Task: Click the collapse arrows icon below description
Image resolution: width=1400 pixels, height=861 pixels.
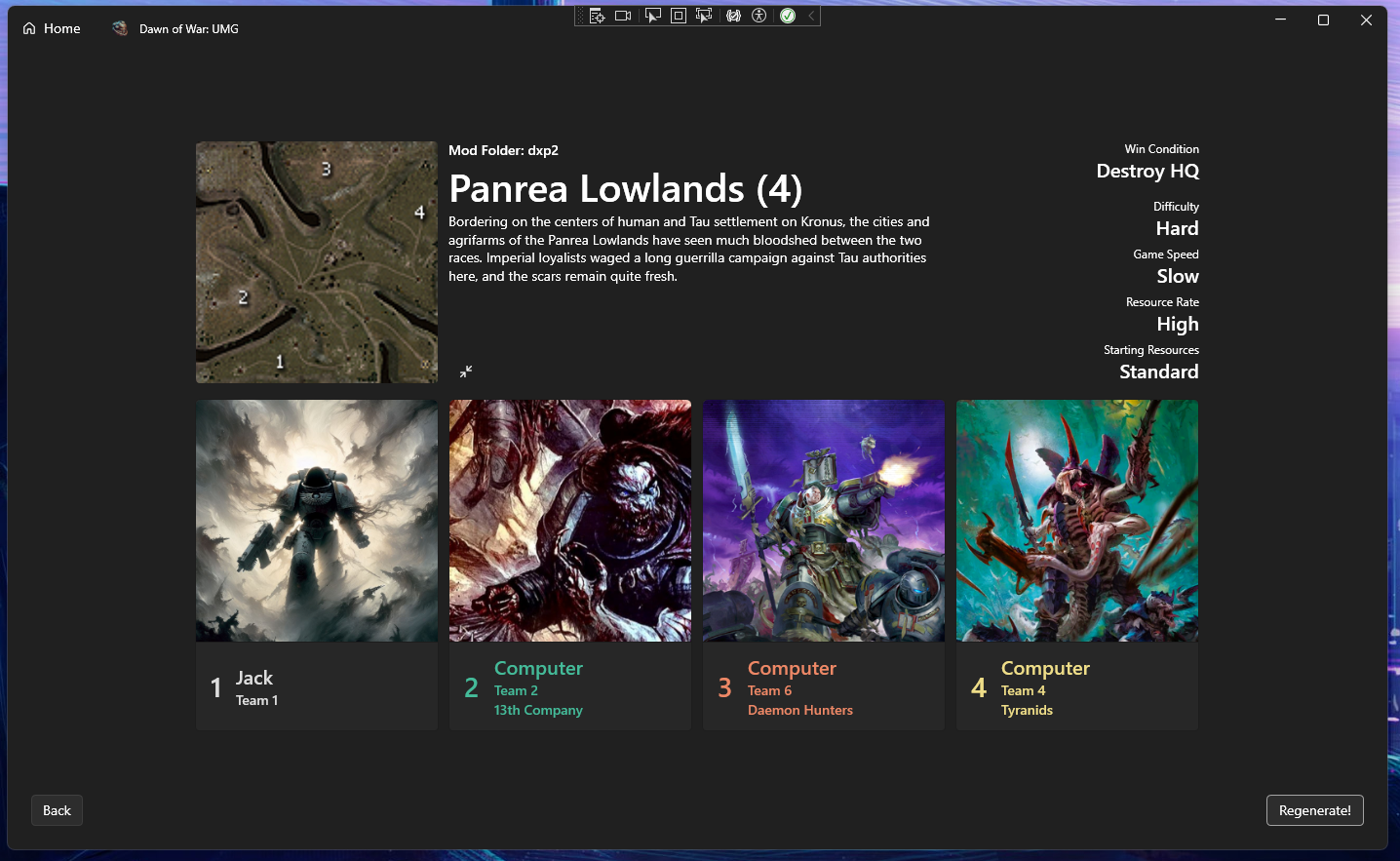Action: coord(466,372)
